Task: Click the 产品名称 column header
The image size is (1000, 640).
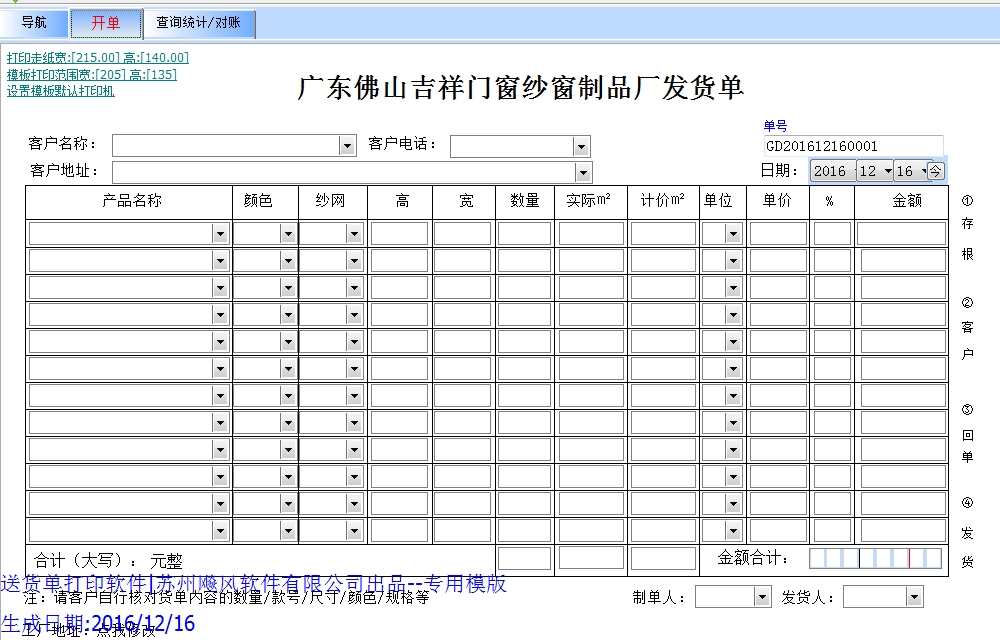Action: [x=131, y=201]
